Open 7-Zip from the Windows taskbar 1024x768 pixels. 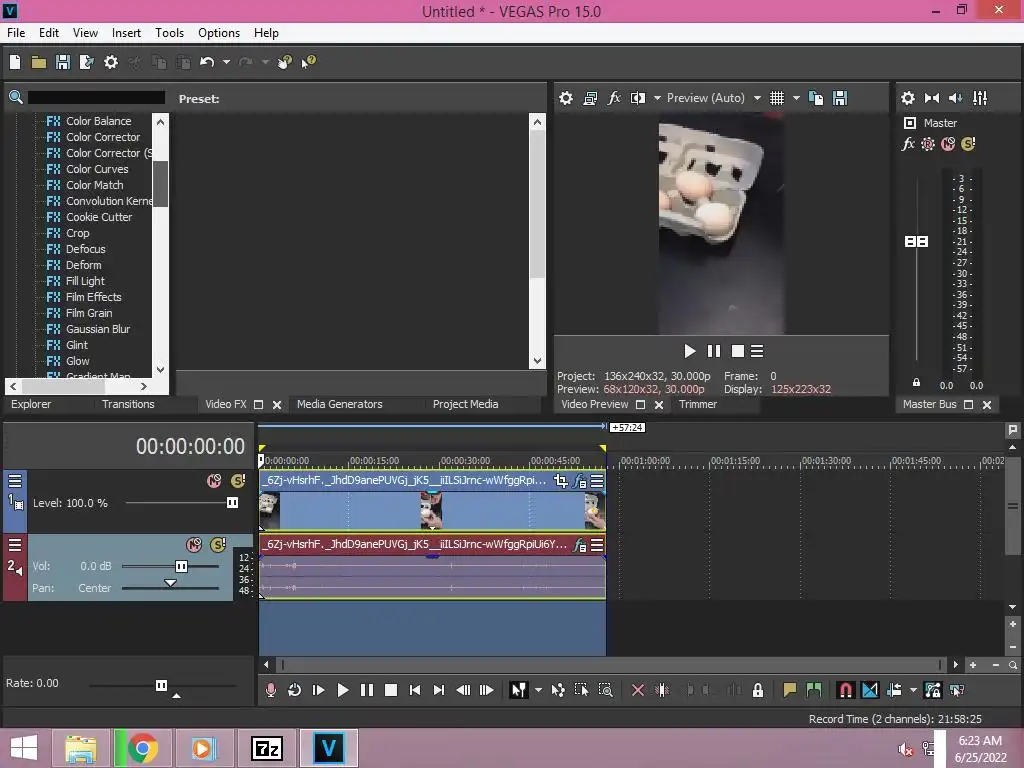[267, 748]
